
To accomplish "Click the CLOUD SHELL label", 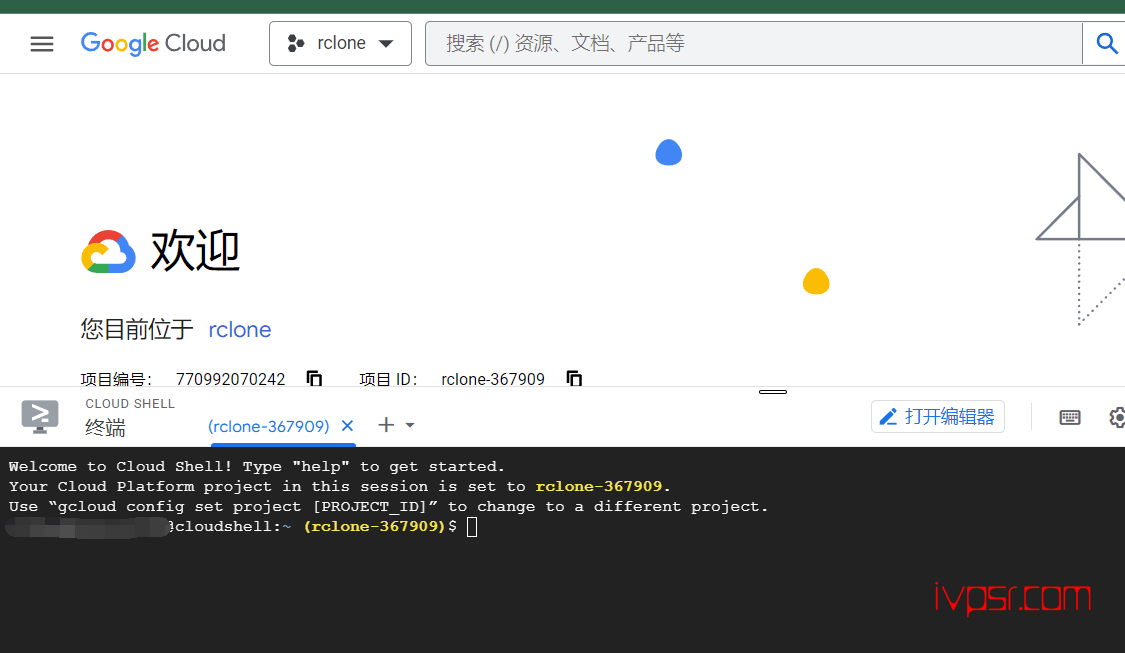I will 130,404.
